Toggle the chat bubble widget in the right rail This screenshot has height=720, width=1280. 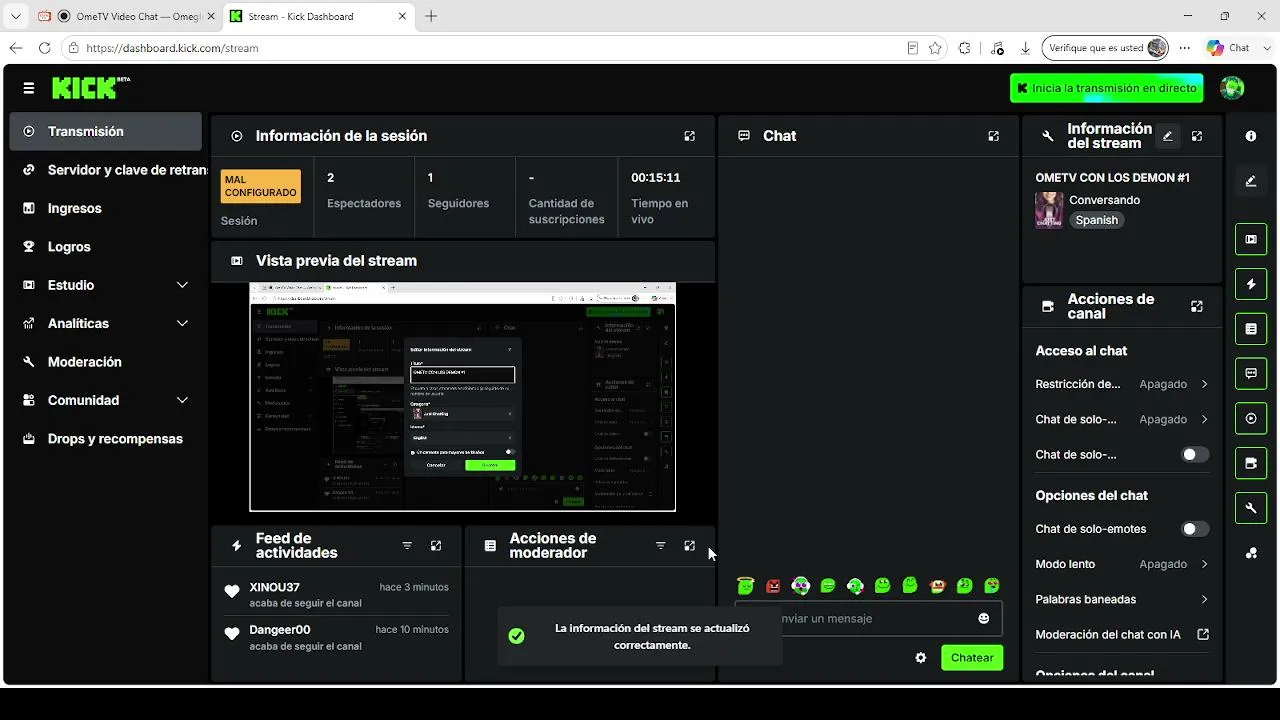pyautogui.click(x=1251, y=374)
